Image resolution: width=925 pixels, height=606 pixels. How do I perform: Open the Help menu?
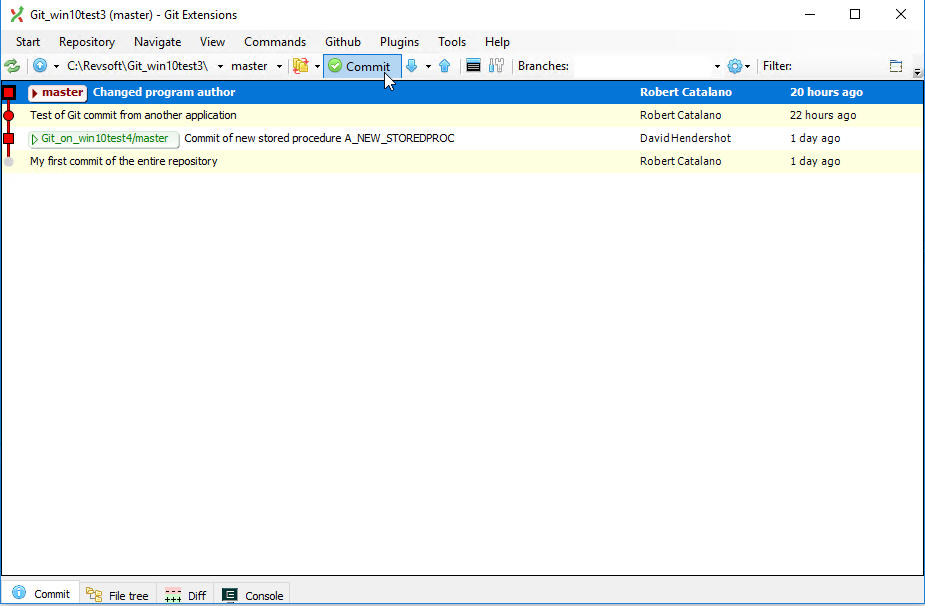pos(497,42)
